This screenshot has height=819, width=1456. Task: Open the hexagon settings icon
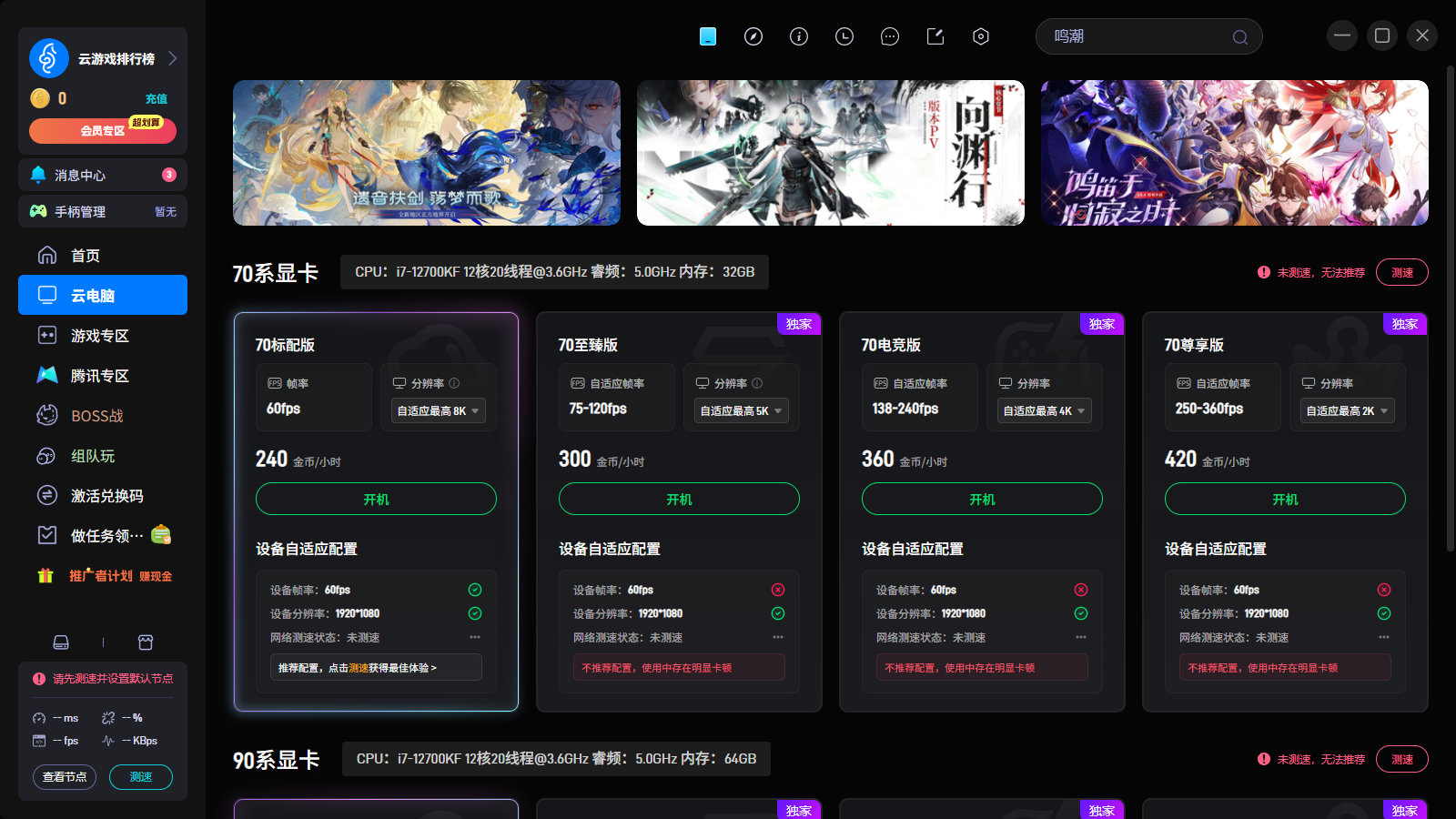tap(981, 36)
